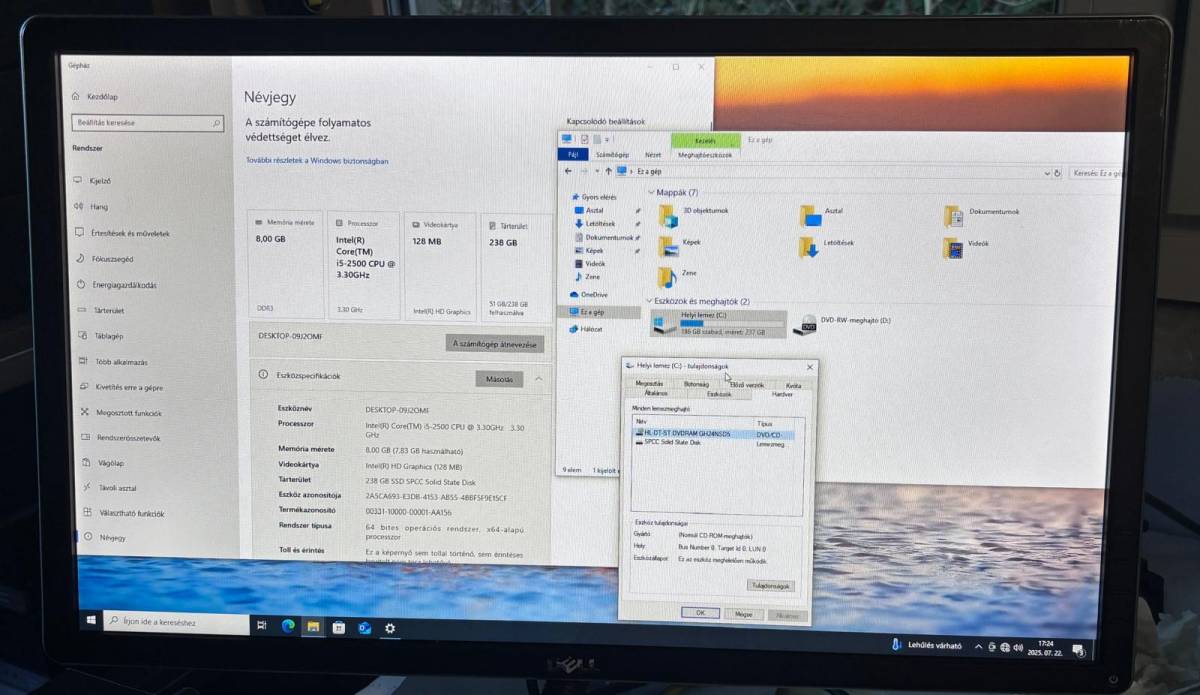Select the Zene folder in Mappák
1200x695 pixels.
[x=679, y=275]
